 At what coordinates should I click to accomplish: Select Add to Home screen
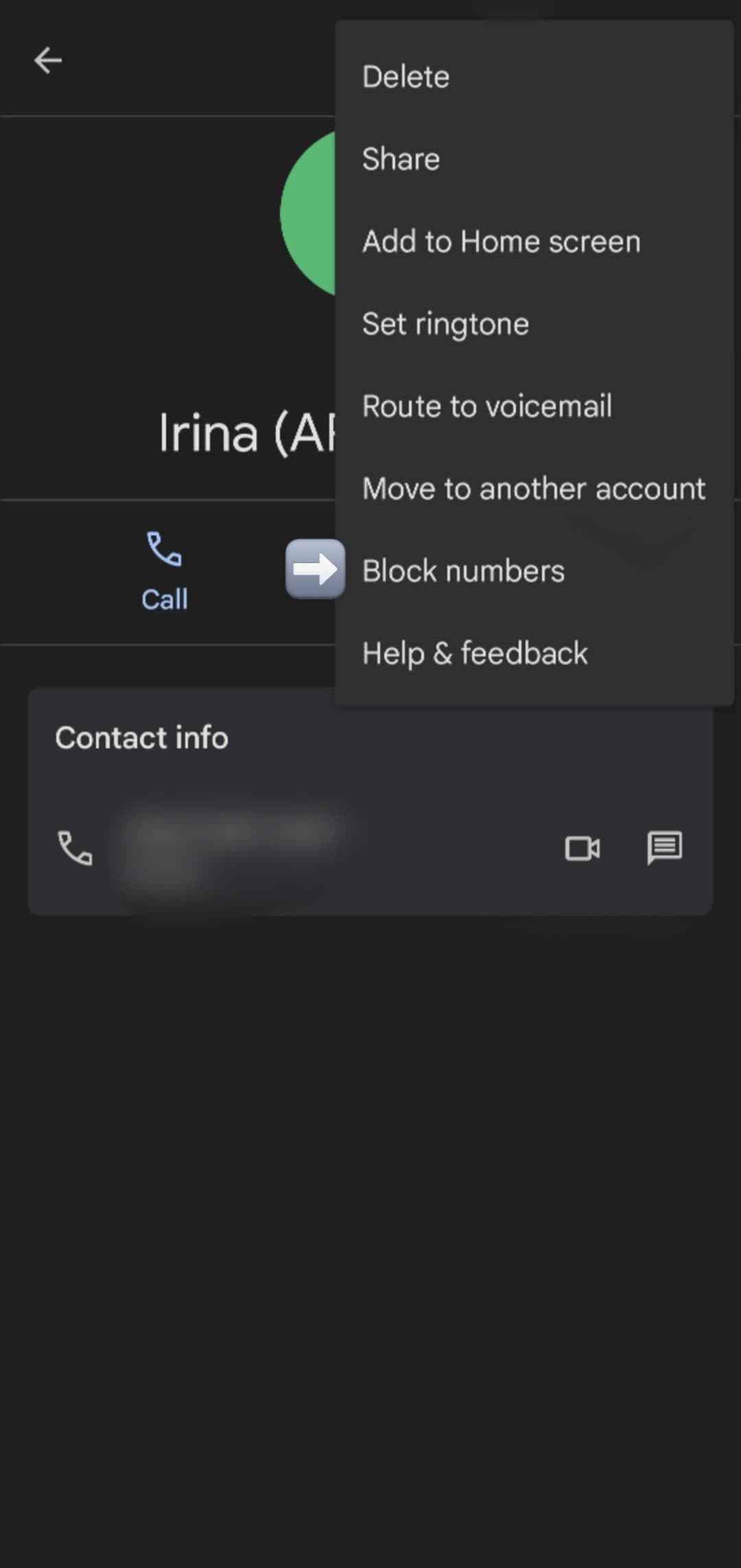501,242
